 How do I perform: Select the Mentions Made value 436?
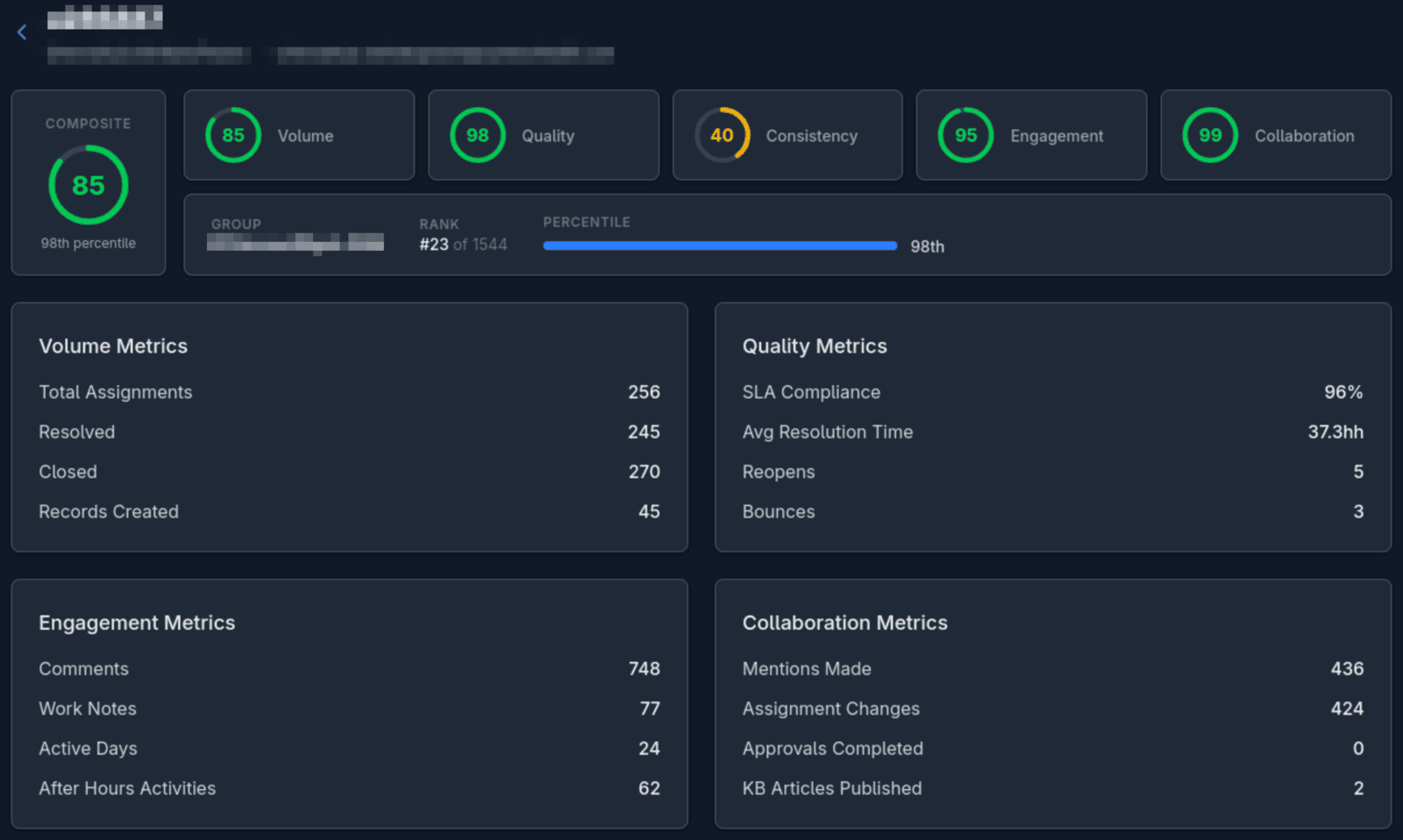pos(1345,668)
